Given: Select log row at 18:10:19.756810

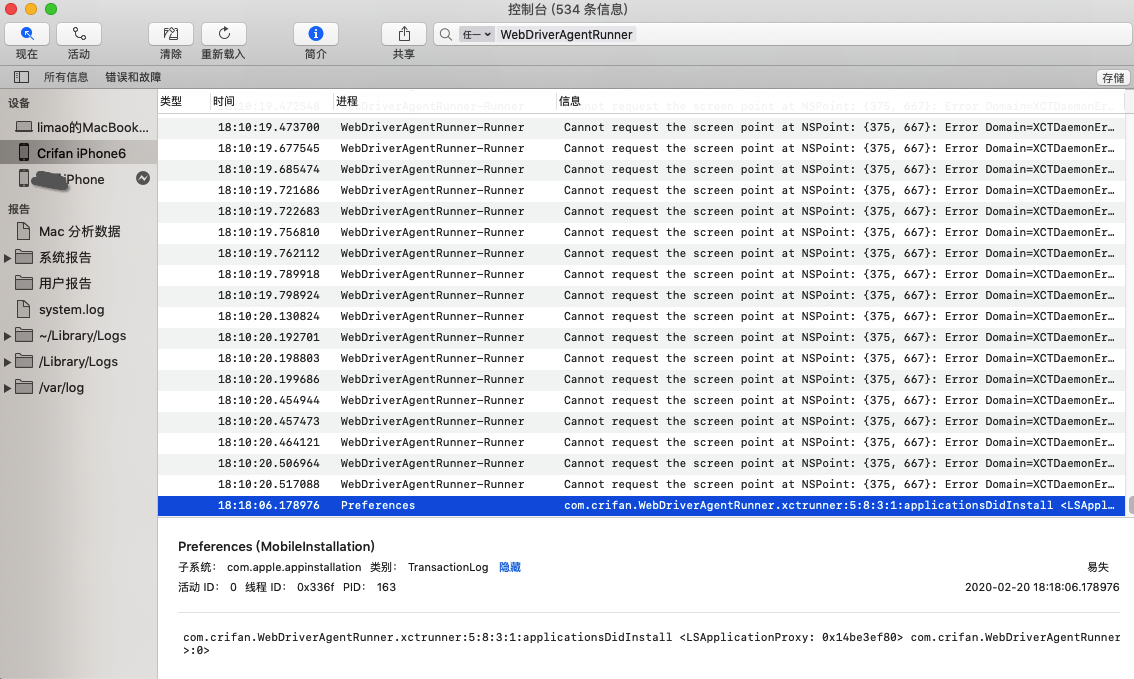Looking at the screenshot, I should (x=641, y=232).
